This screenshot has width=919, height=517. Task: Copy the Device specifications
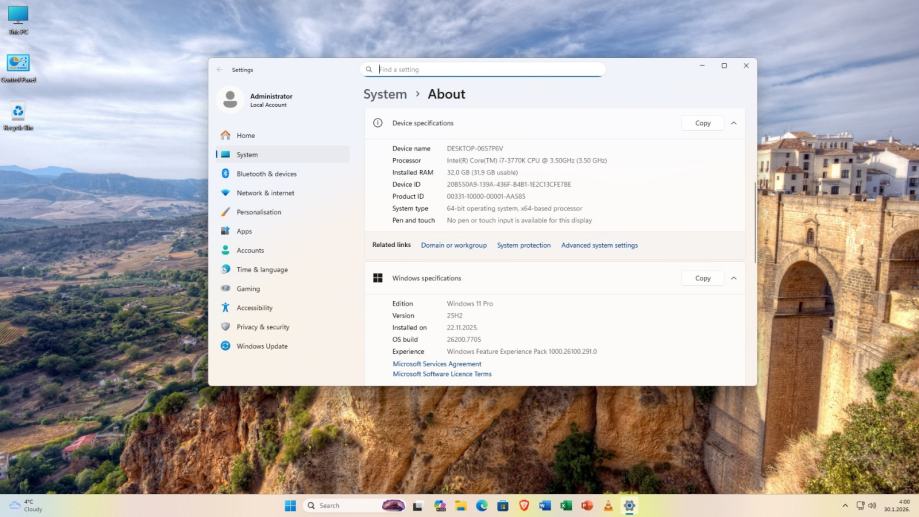tap(702, 123)
